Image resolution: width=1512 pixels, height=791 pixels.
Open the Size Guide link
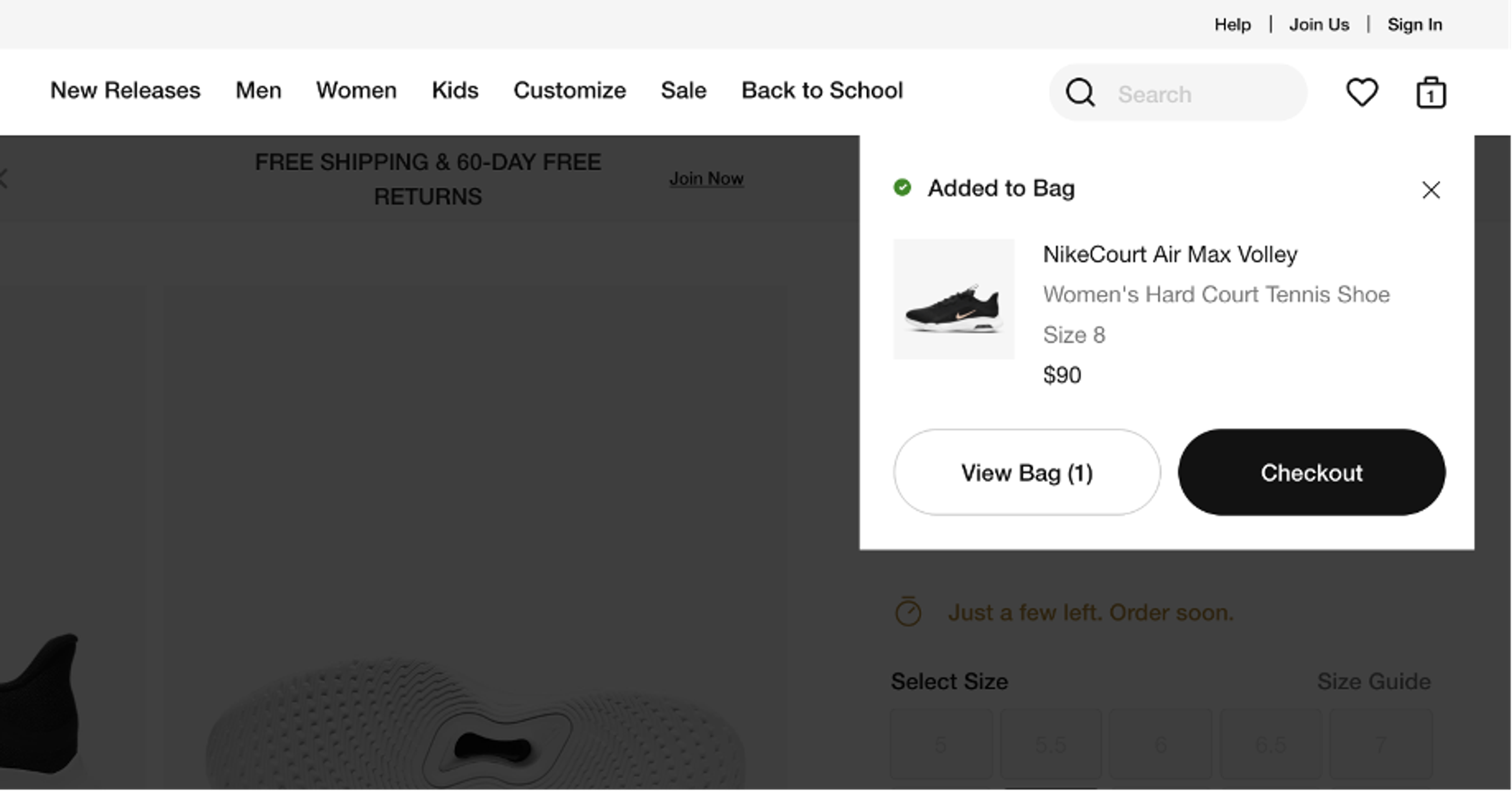coord(1373,681)
